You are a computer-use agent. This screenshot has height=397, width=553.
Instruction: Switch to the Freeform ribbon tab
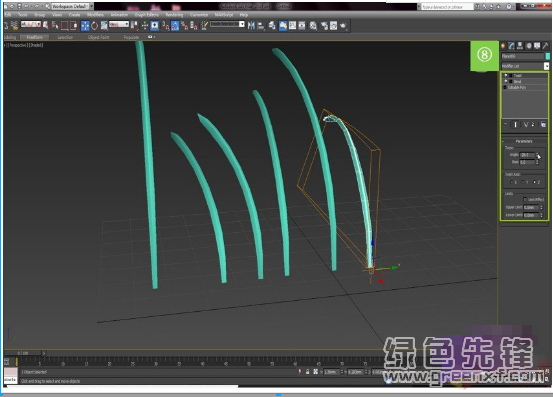tap(34, 37)
